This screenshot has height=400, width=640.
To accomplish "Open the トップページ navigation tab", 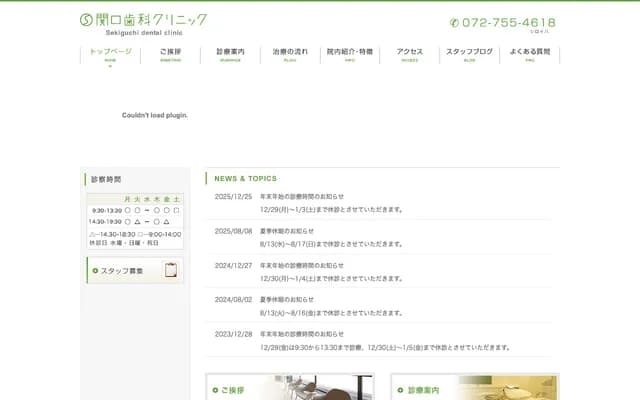I will click(110, 54).
